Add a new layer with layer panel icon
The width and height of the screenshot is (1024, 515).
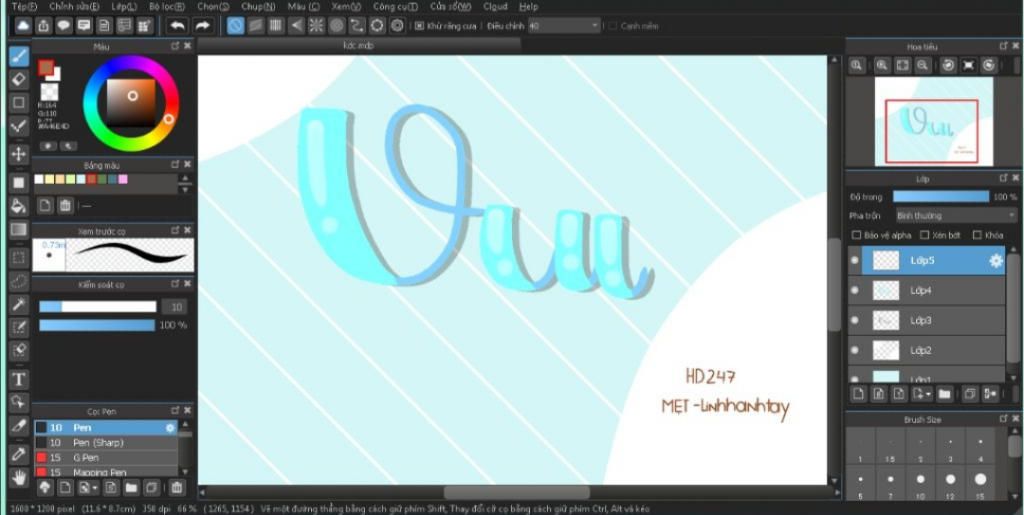(x=859, y=394)
